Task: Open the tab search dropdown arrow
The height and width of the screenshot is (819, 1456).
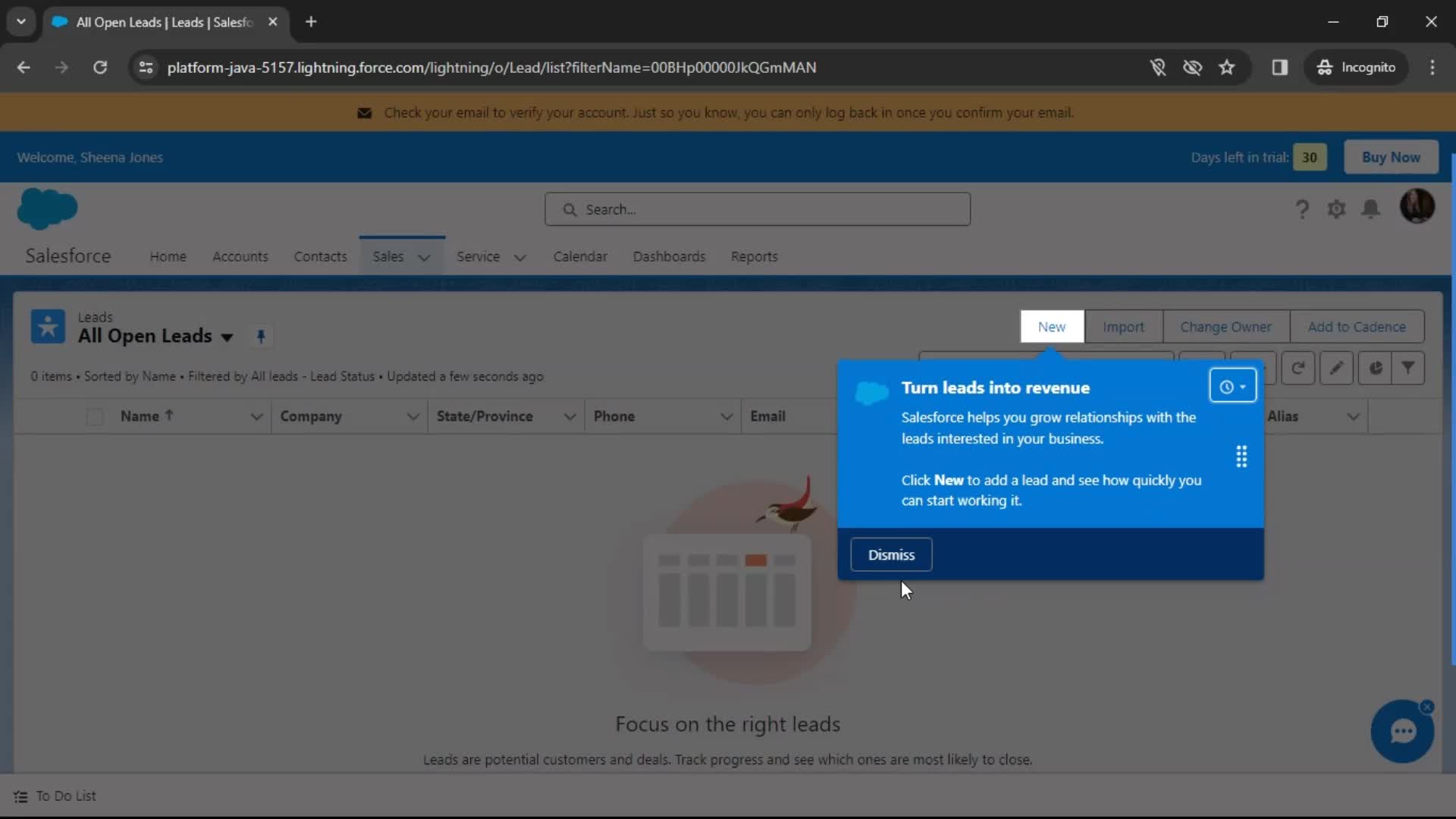Action: pos(21,22)
